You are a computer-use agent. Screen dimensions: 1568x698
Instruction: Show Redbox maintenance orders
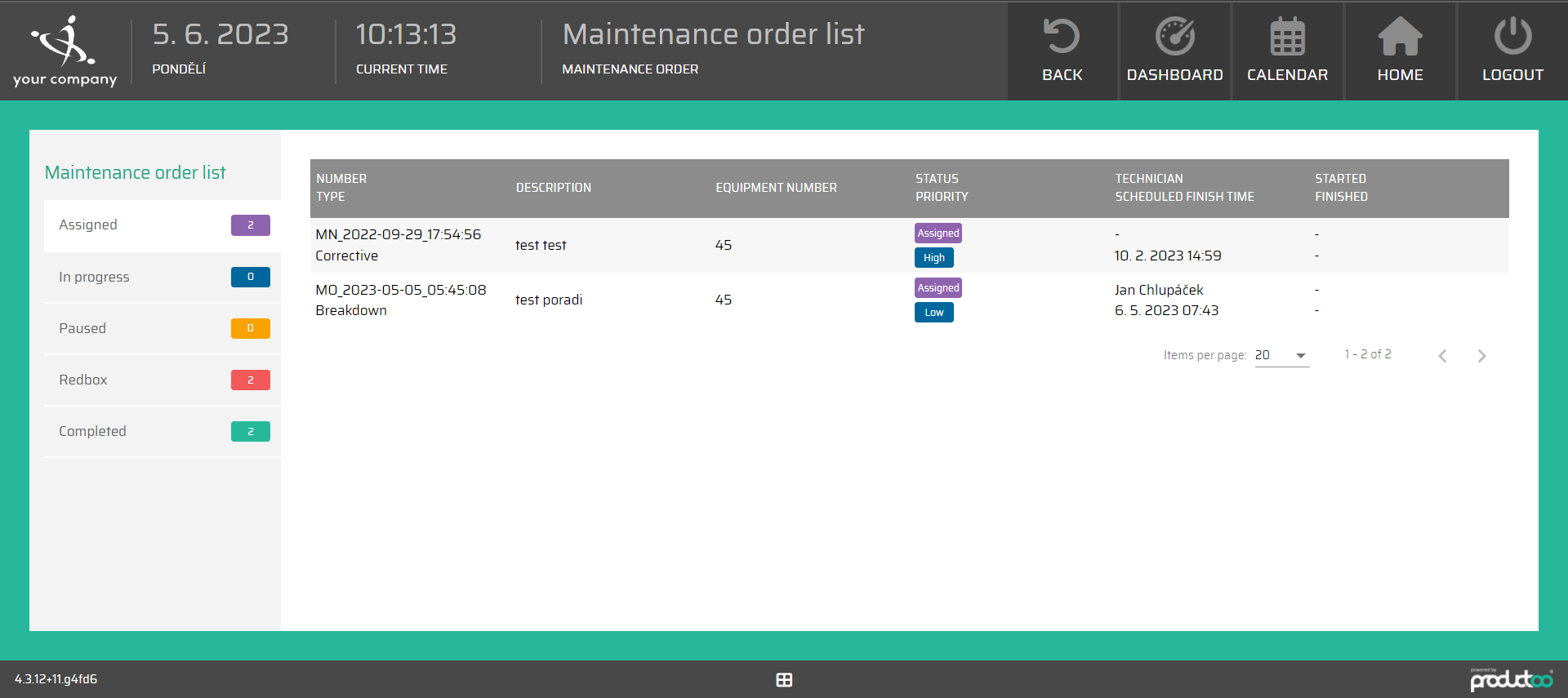(x=163, y=380)
